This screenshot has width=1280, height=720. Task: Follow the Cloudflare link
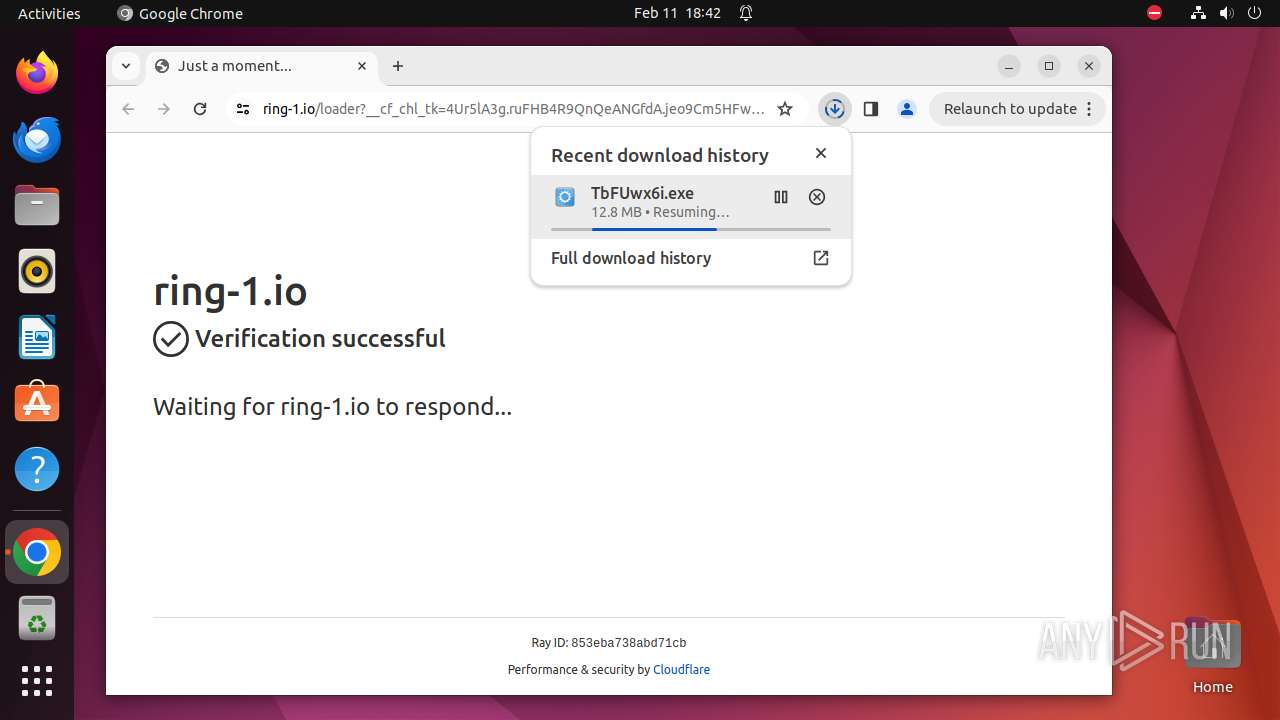(681, 670)
